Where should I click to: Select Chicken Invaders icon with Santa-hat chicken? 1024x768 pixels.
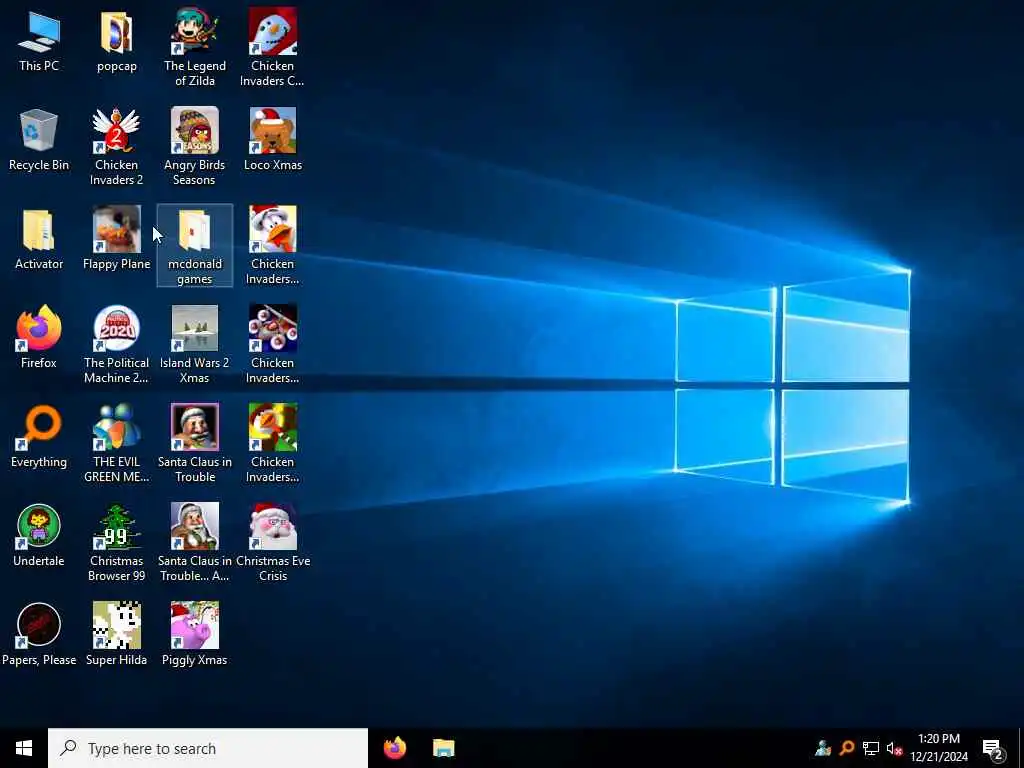pos(272,246)
